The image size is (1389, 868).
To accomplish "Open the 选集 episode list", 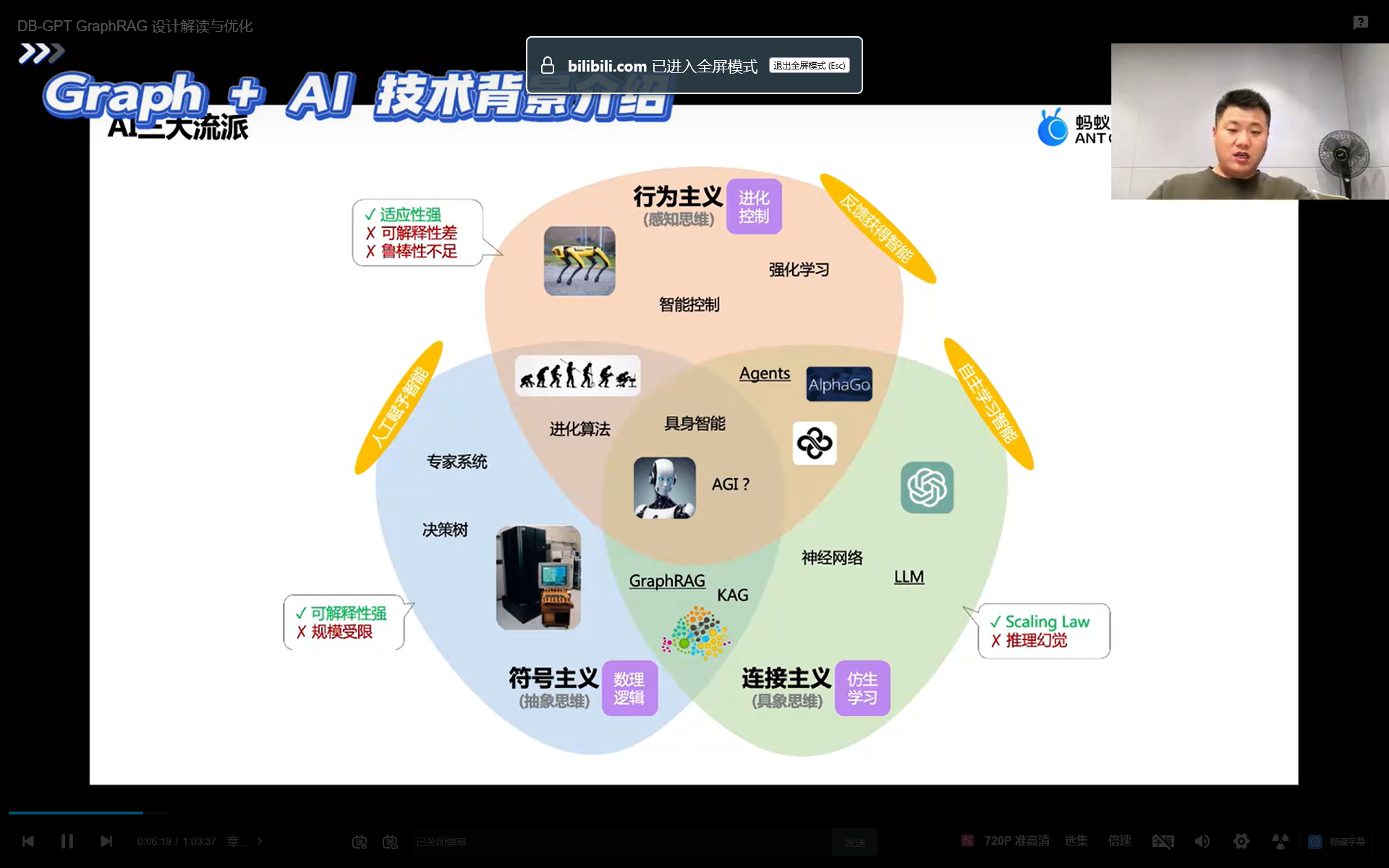I will tap(1076, 841).
